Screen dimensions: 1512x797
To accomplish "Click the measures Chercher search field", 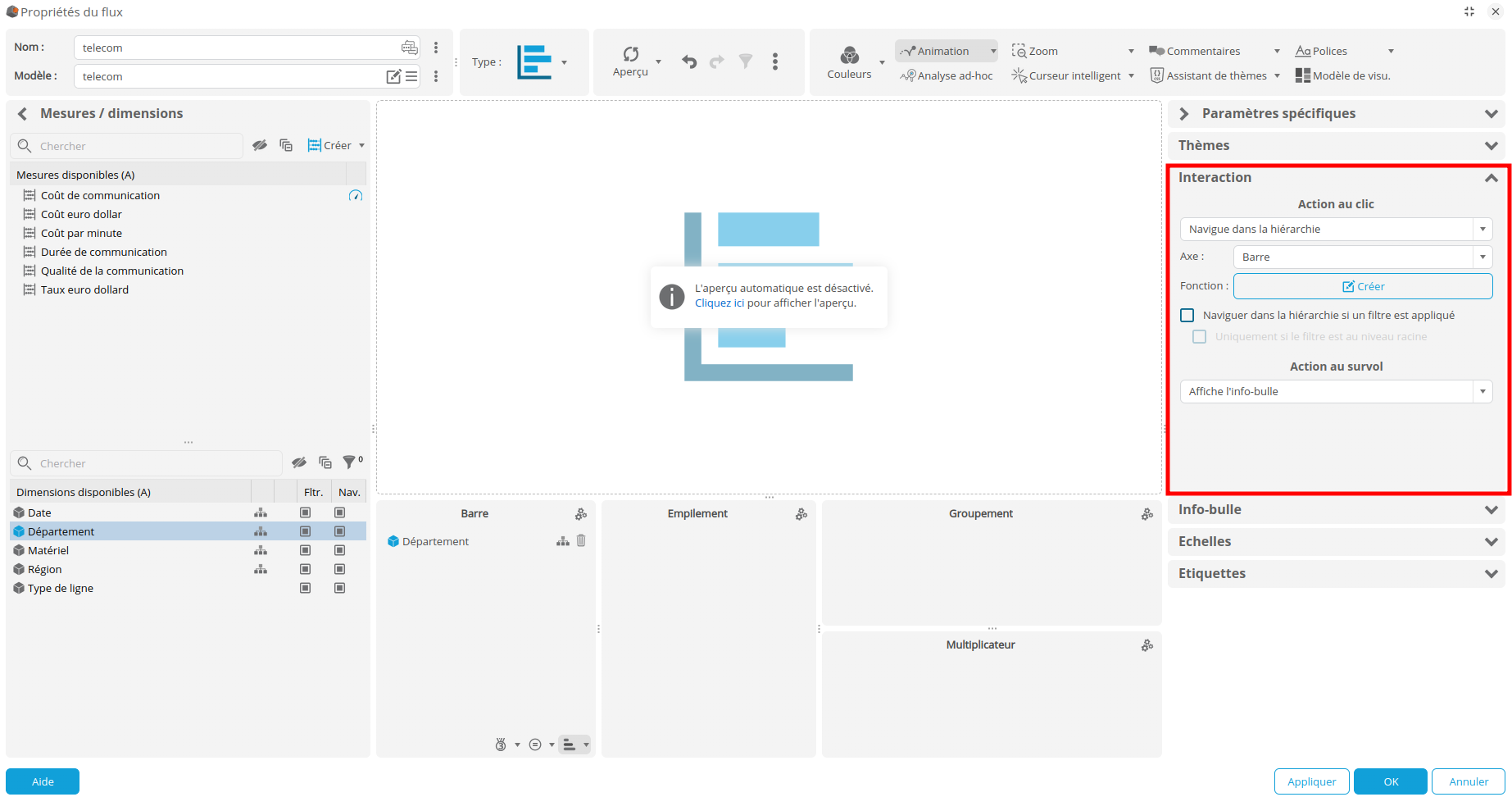I will coord(135,146).
